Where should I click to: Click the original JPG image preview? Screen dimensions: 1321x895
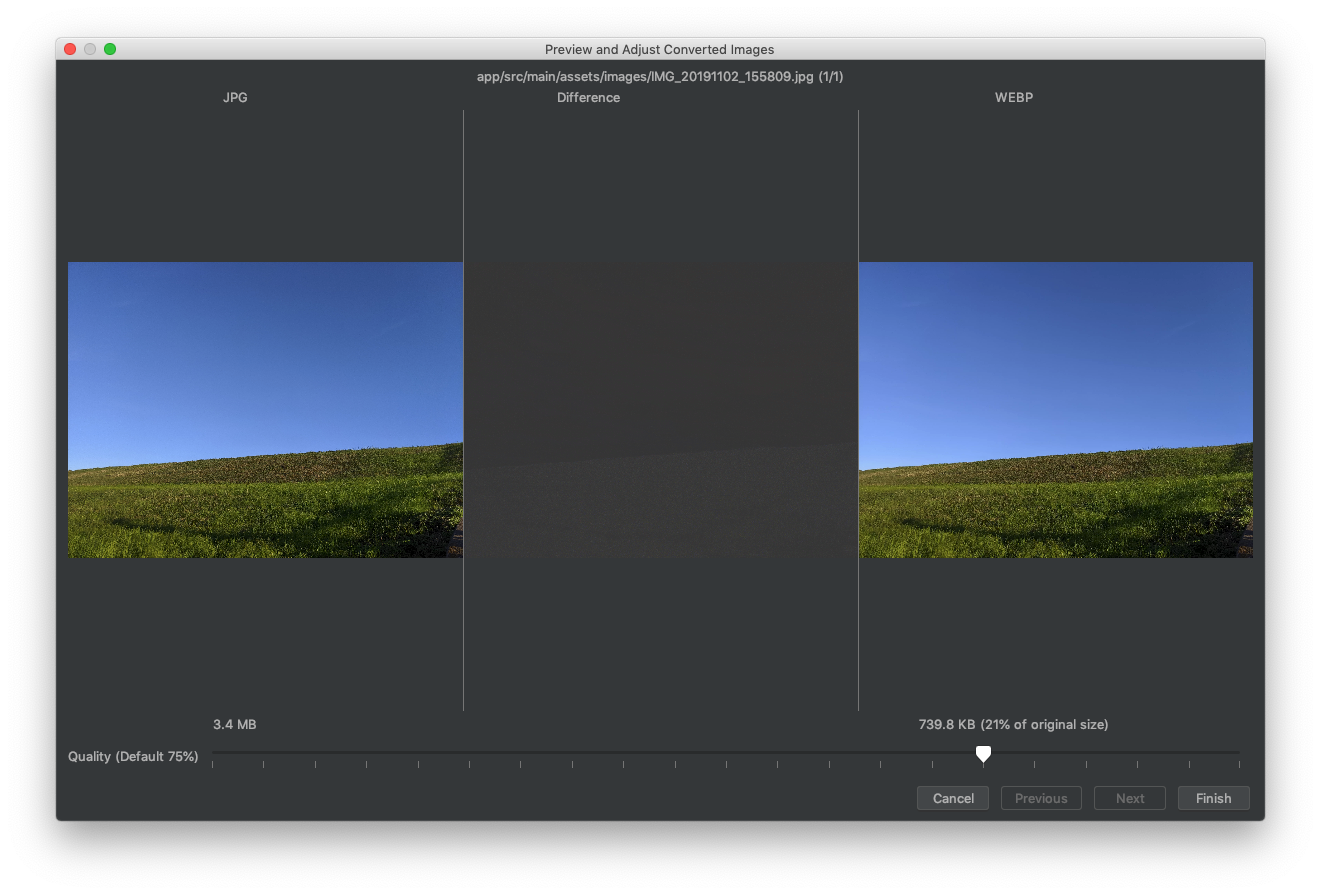265,409
